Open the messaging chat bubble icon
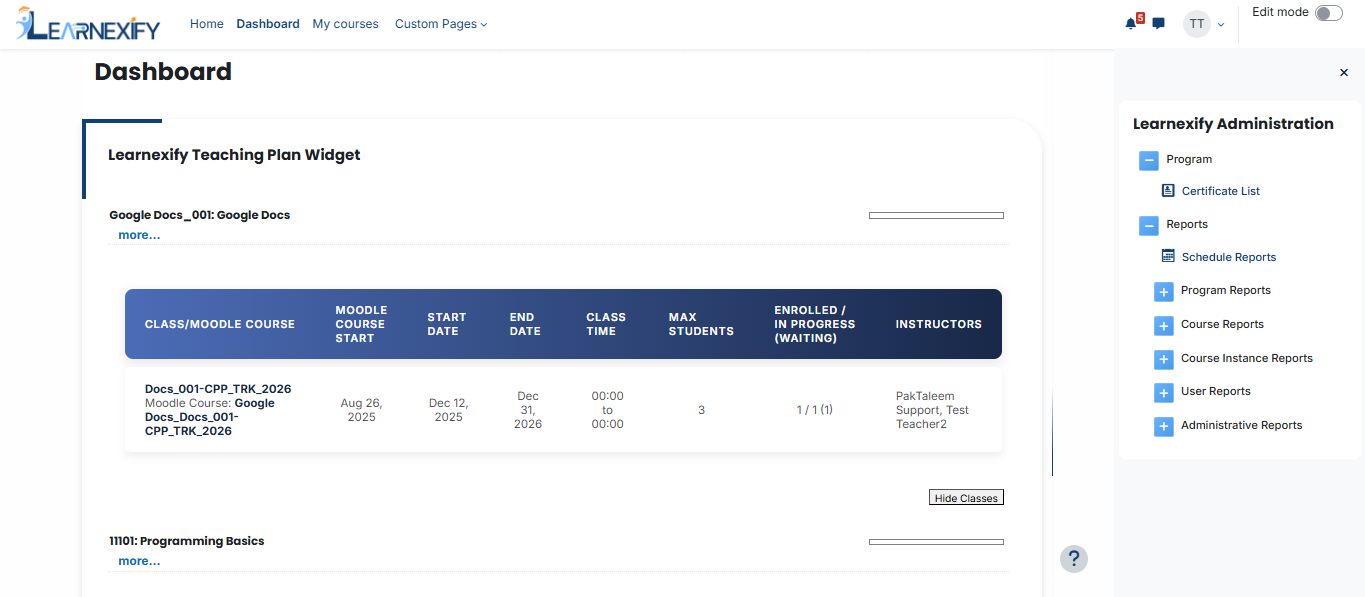 click(x=1158, y=23)
